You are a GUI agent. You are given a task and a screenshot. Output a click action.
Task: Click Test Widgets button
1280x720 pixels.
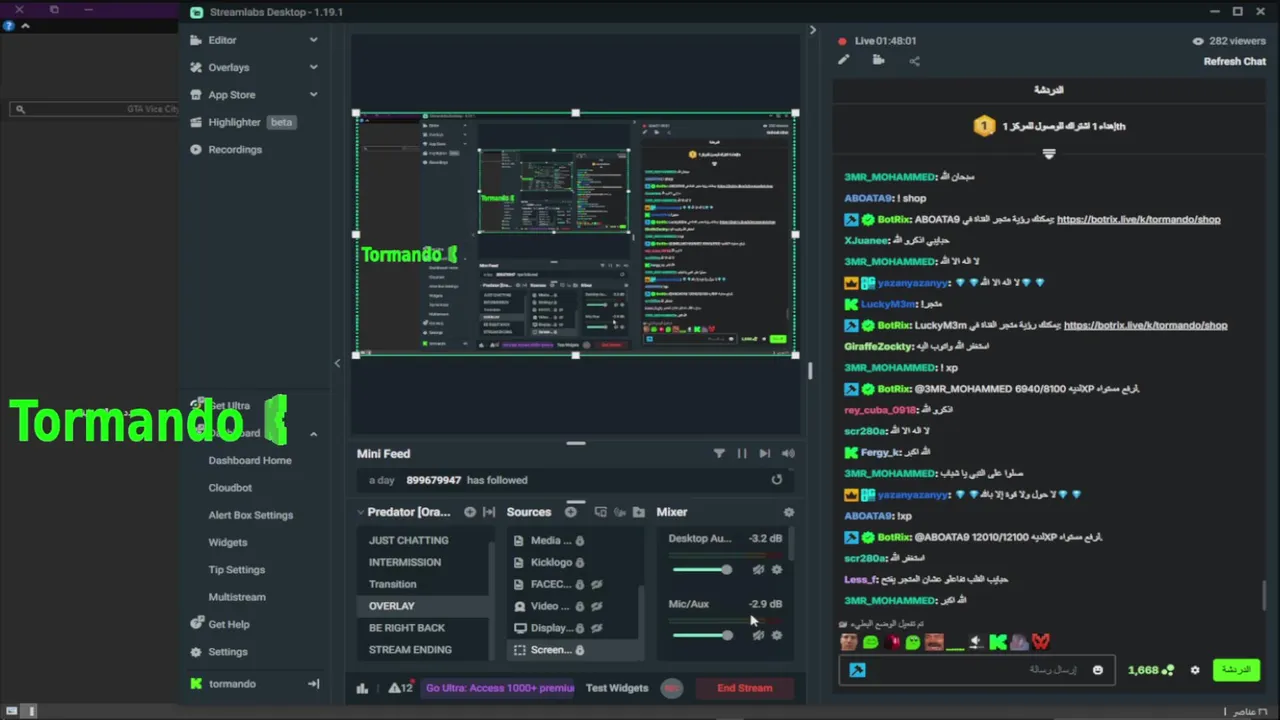click(617, 688)
